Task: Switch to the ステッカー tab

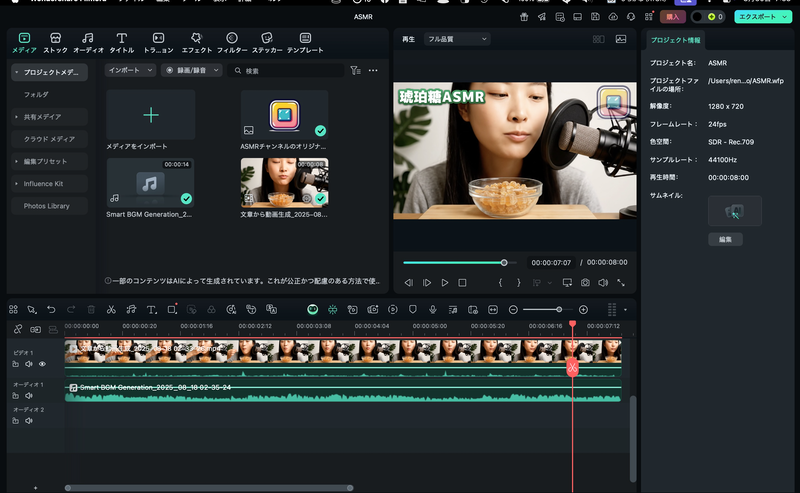Action: (267, 43)
